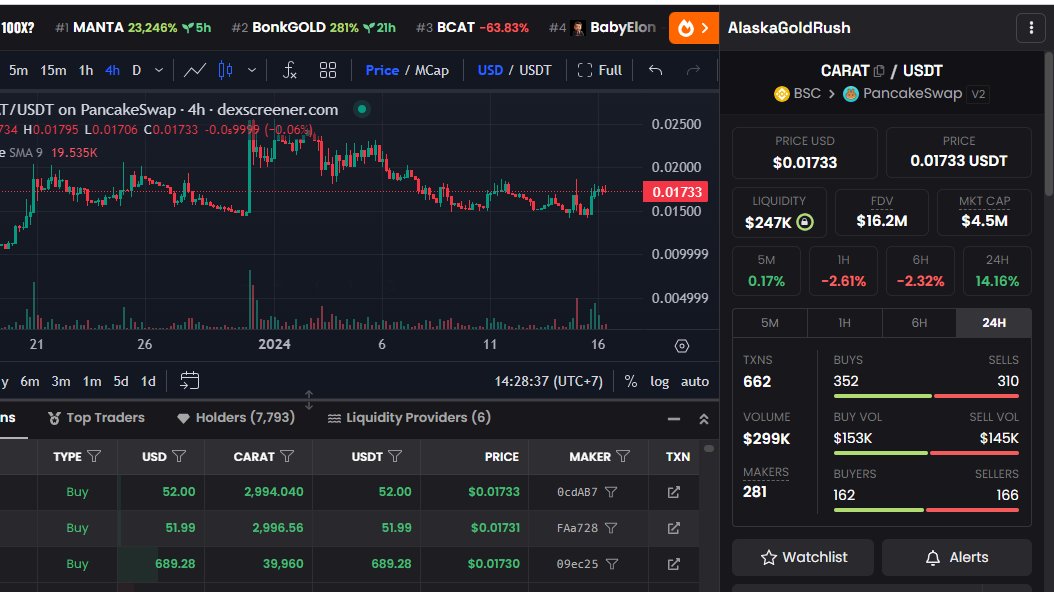
Task: Expand timeframe dropdown next to D
Action: 159,70
